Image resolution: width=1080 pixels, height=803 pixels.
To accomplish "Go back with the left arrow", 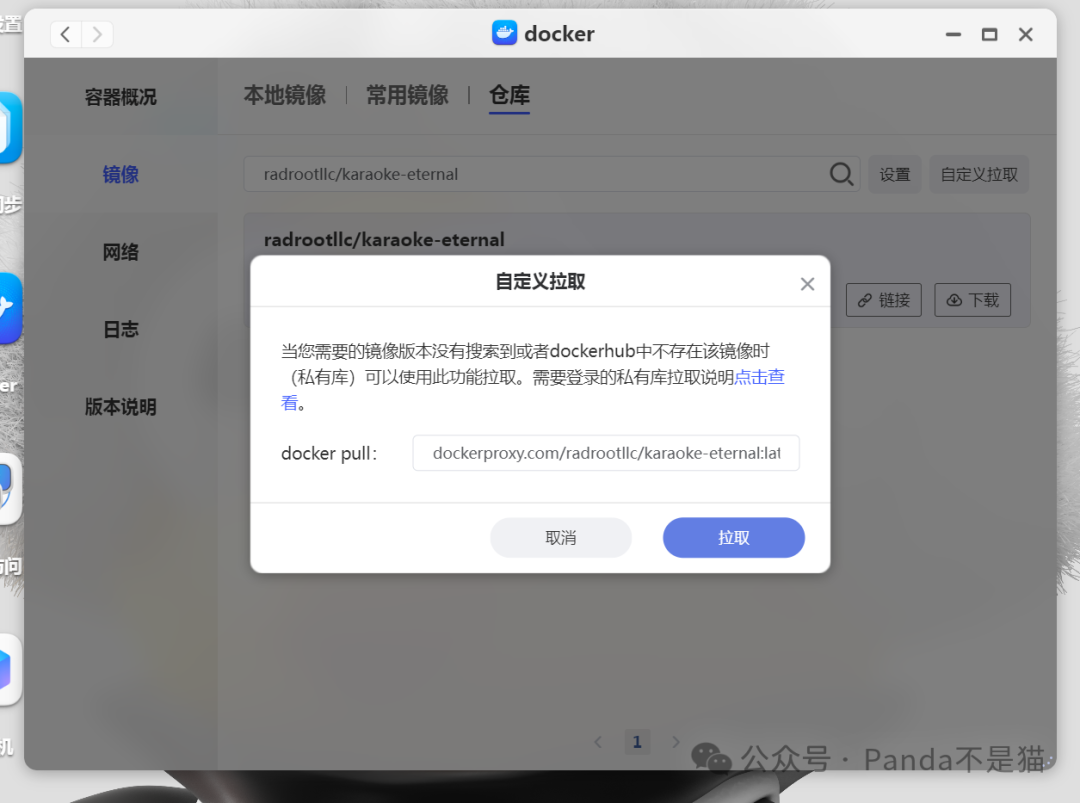I will tap(66, 34).
